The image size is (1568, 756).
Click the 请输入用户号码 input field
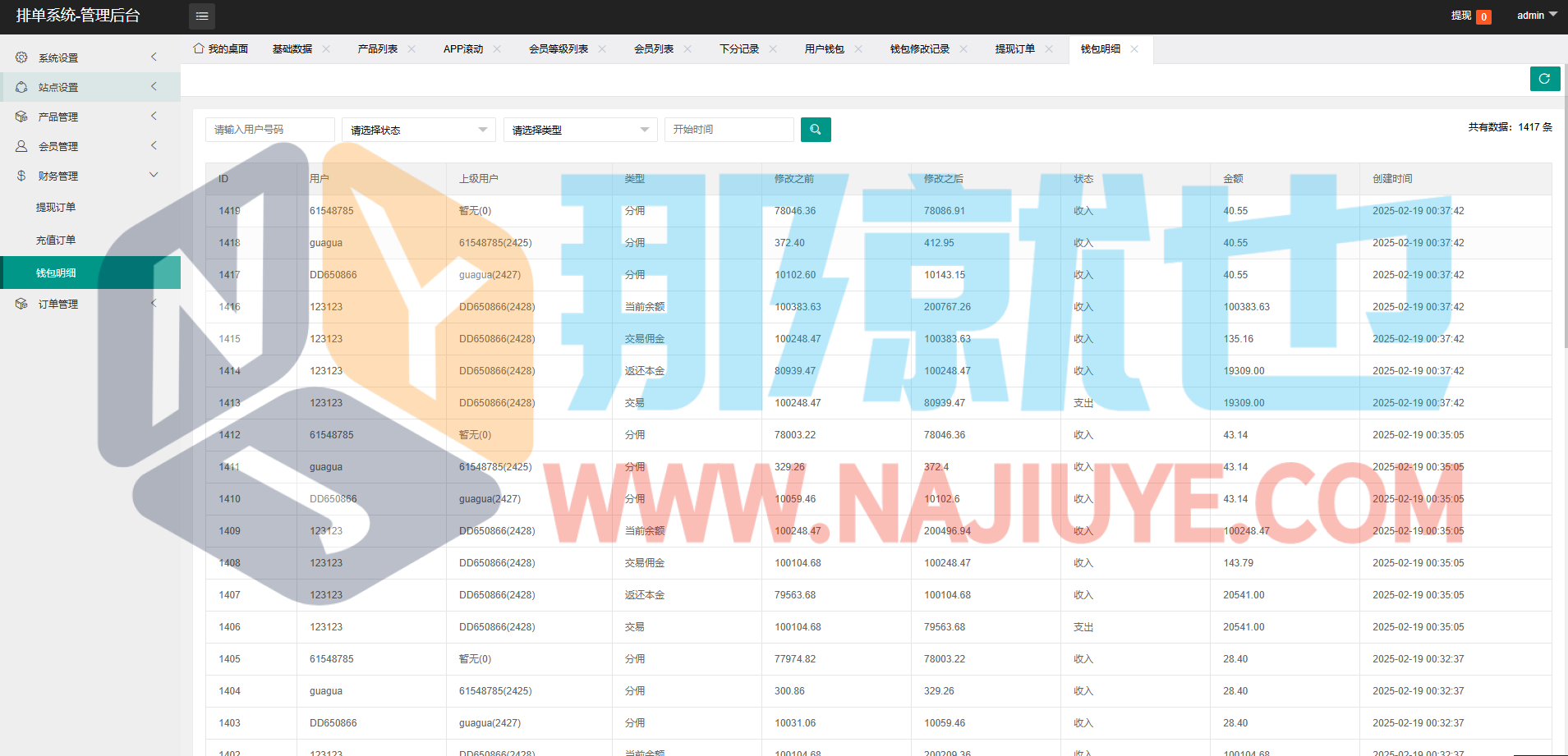pos(269,130)
